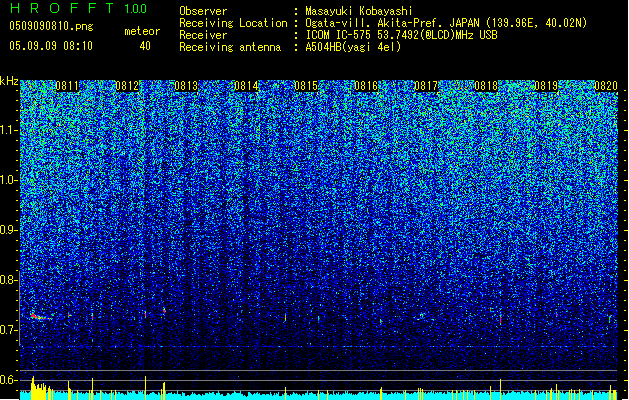
Task: Click the timestamp 05.09.09 08:10
Action: [x=51, y=46]
